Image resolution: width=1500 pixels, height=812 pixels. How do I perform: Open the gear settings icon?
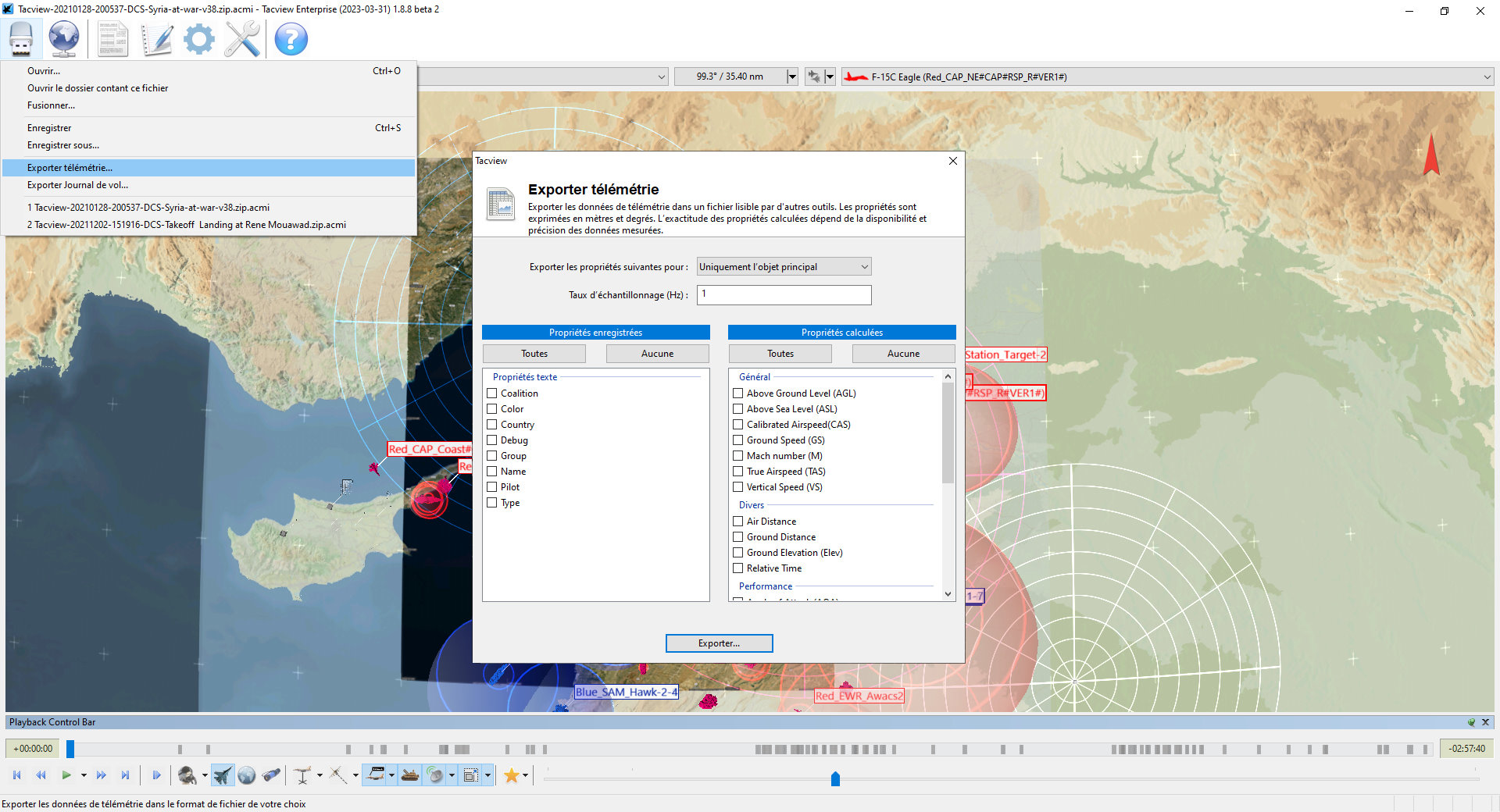click(x=199, y=39)
